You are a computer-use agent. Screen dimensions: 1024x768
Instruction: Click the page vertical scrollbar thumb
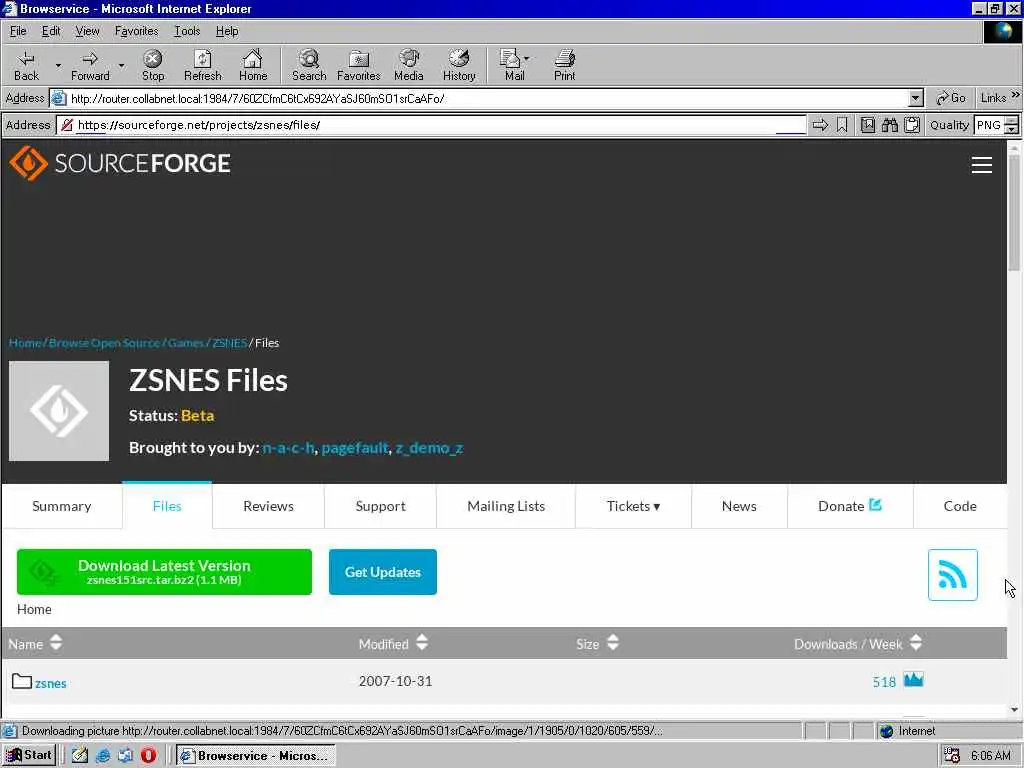1014,212
